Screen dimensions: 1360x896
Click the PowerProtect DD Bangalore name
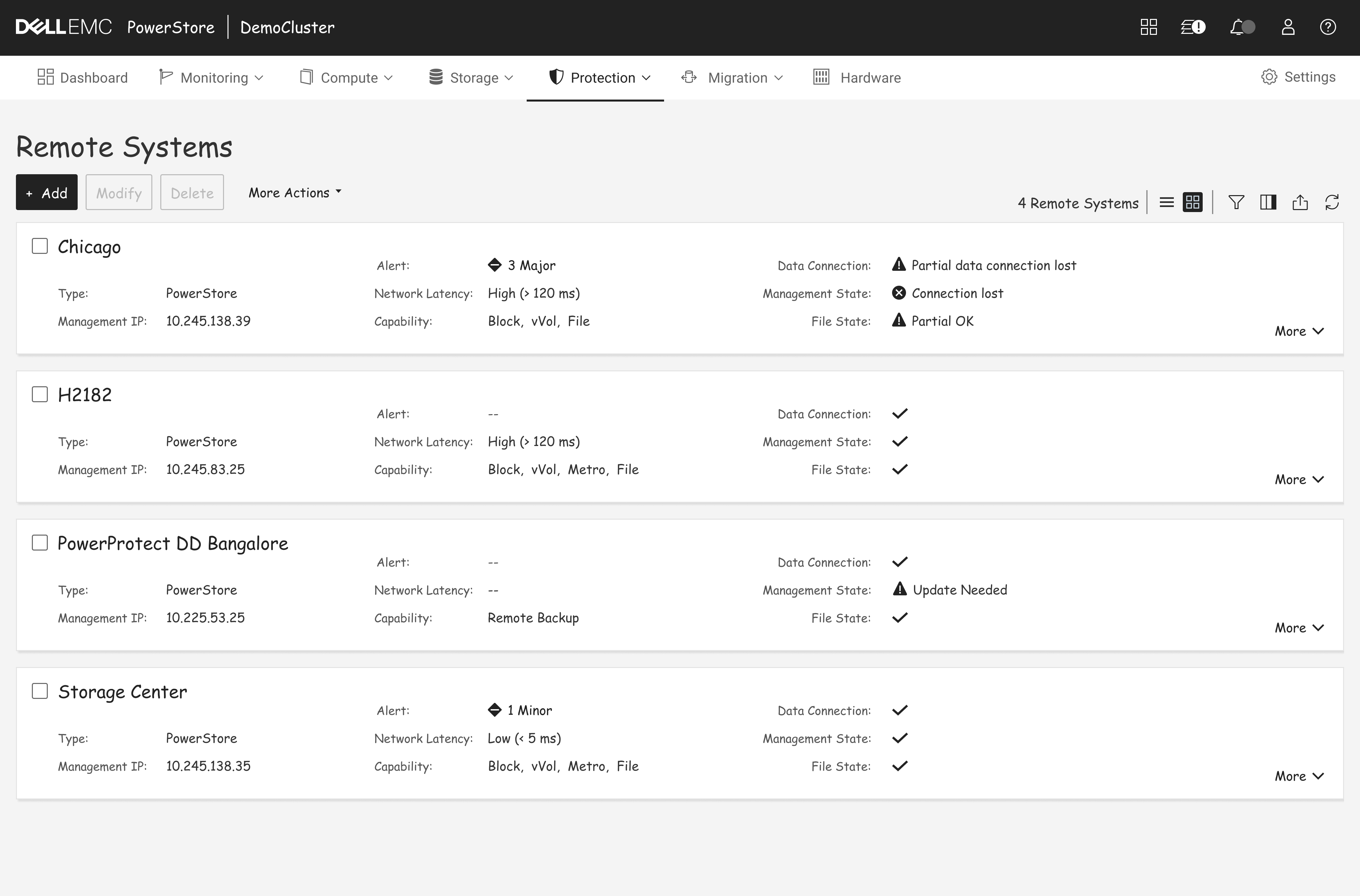pyautogui.click(x=173, y=544)
